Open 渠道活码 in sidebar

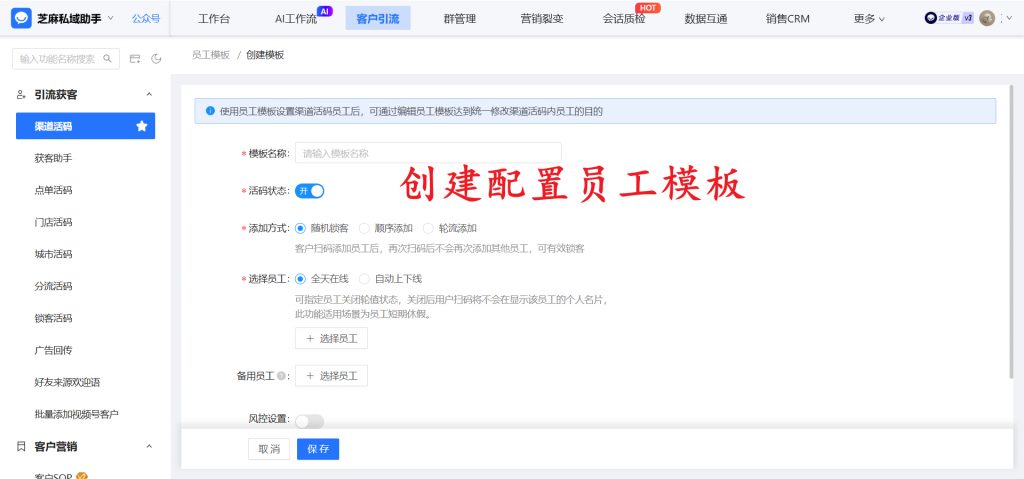[x=86, y=126]
